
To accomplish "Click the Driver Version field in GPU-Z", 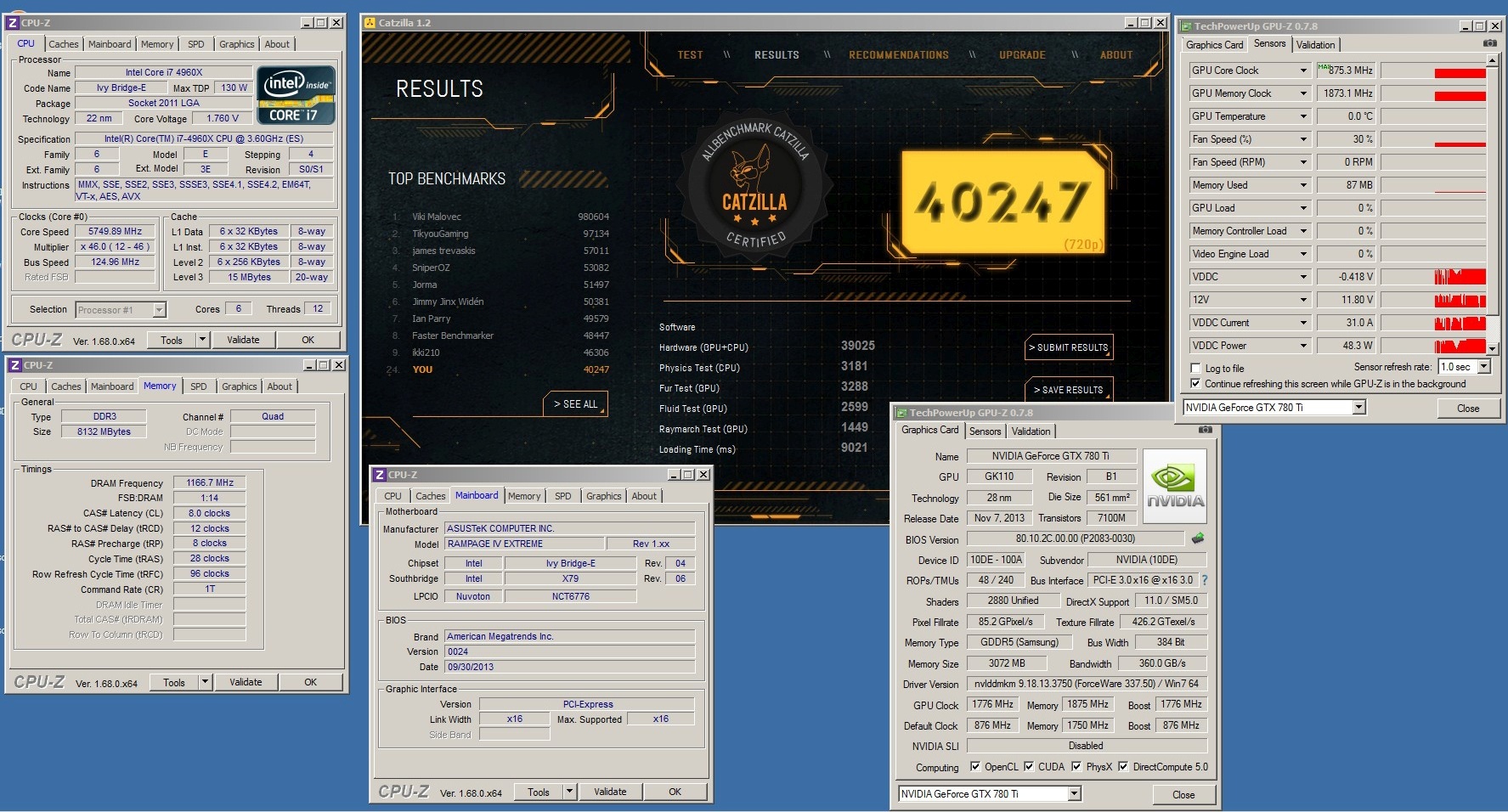I will point(1086,684).
